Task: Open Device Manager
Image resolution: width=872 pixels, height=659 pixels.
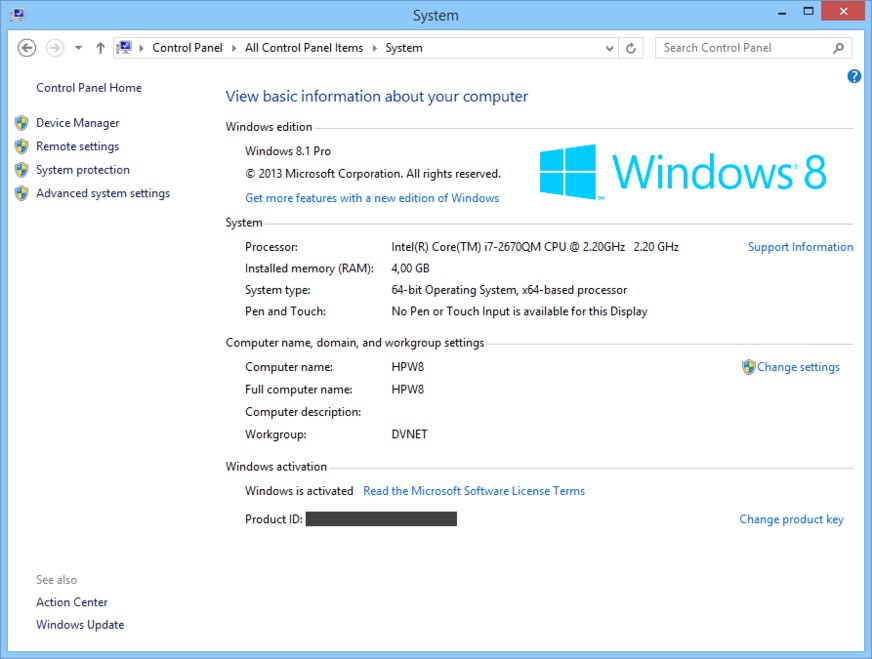Action: 77,123
